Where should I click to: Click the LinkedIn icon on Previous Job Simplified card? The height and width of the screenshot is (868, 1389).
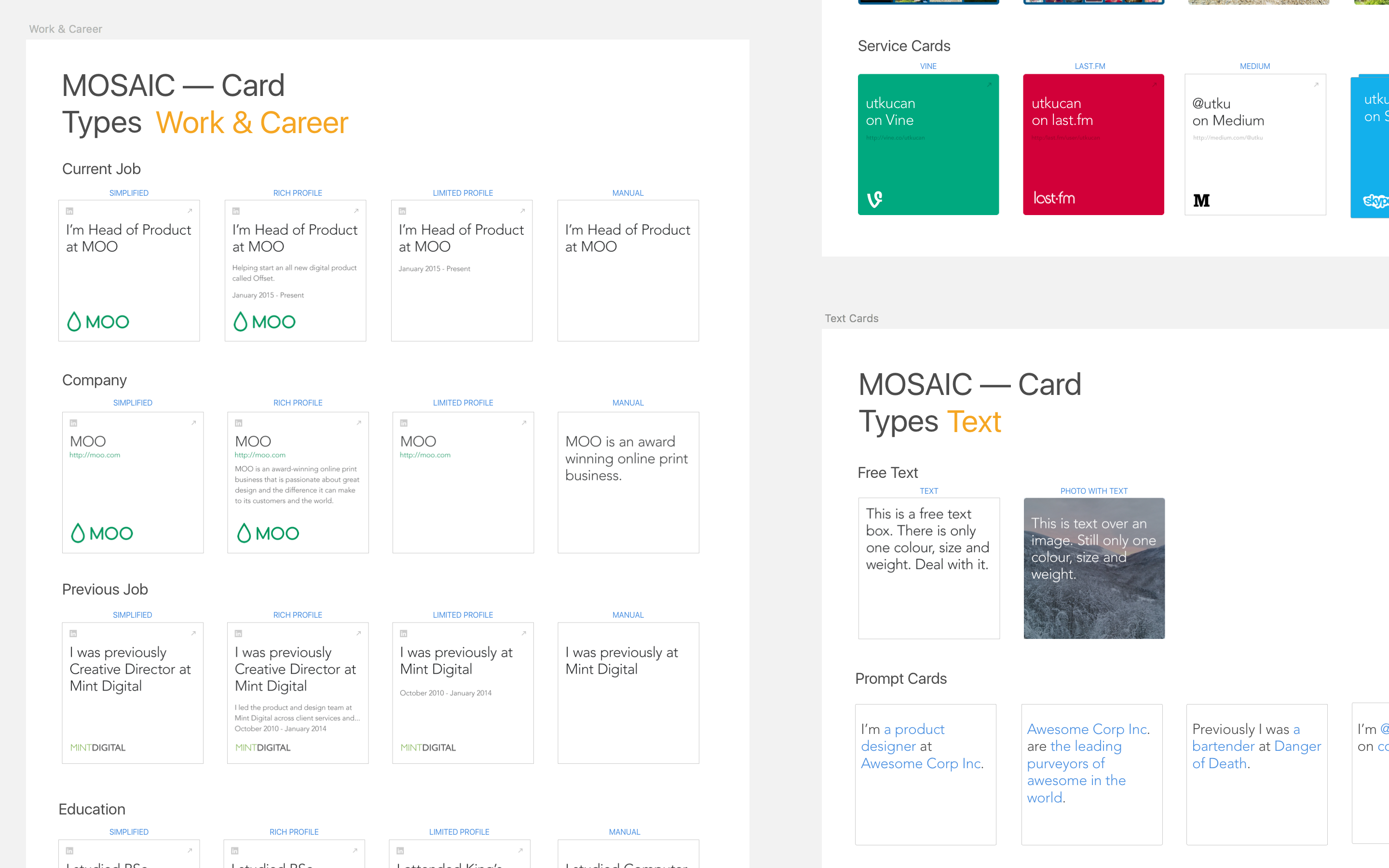73,634
